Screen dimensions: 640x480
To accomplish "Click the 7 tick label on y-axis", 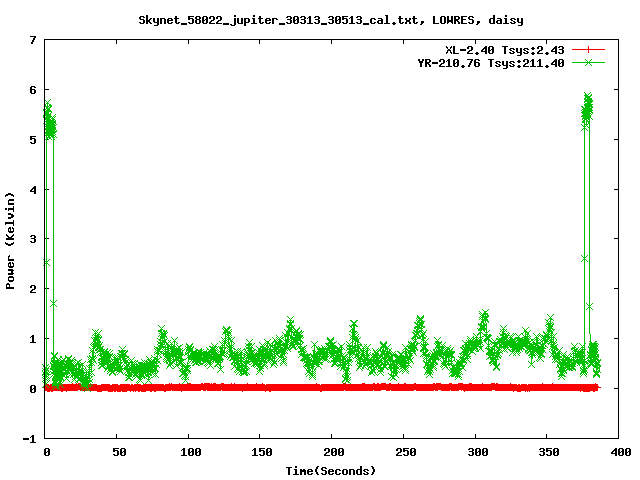I will [33, 40].
